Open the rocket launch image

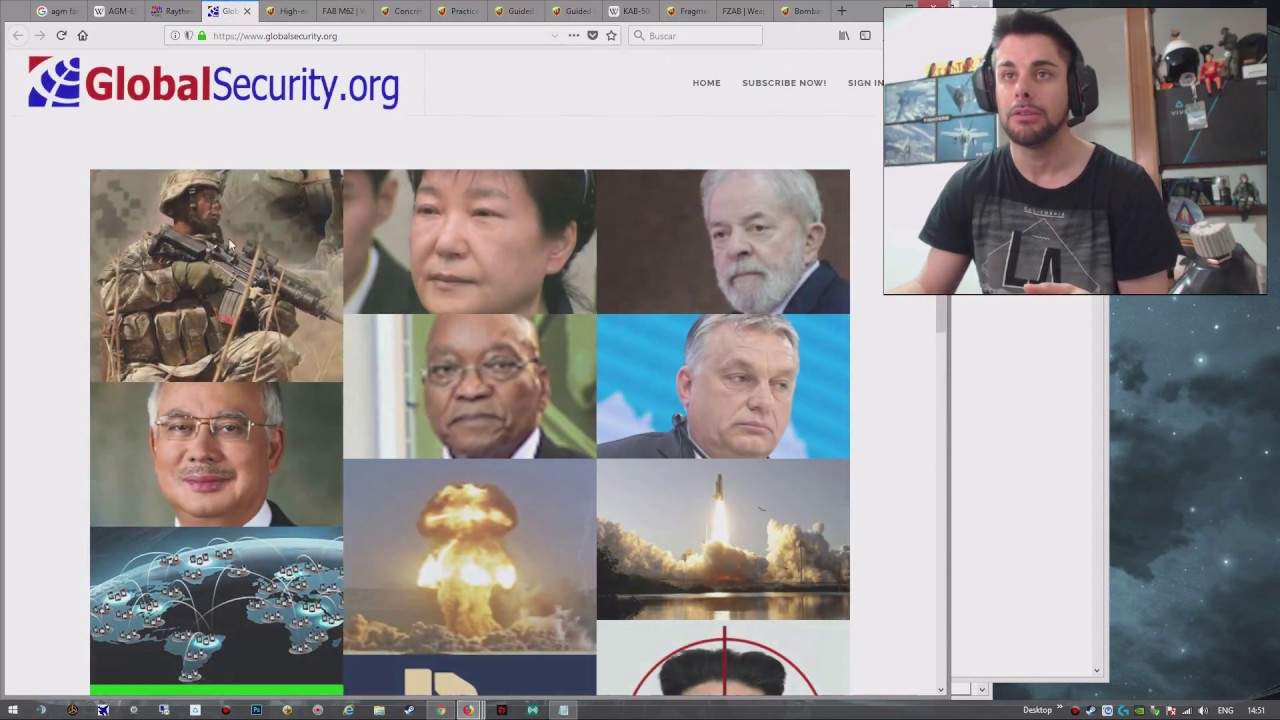(x=723, y=540)
